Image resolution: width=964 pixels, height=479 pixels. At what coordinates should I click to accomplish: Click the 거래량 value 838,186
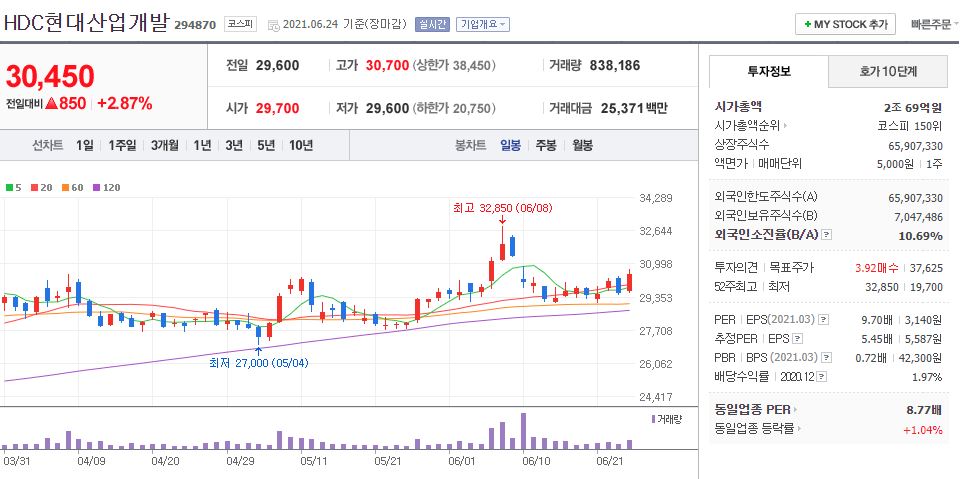tap(615, 65)
